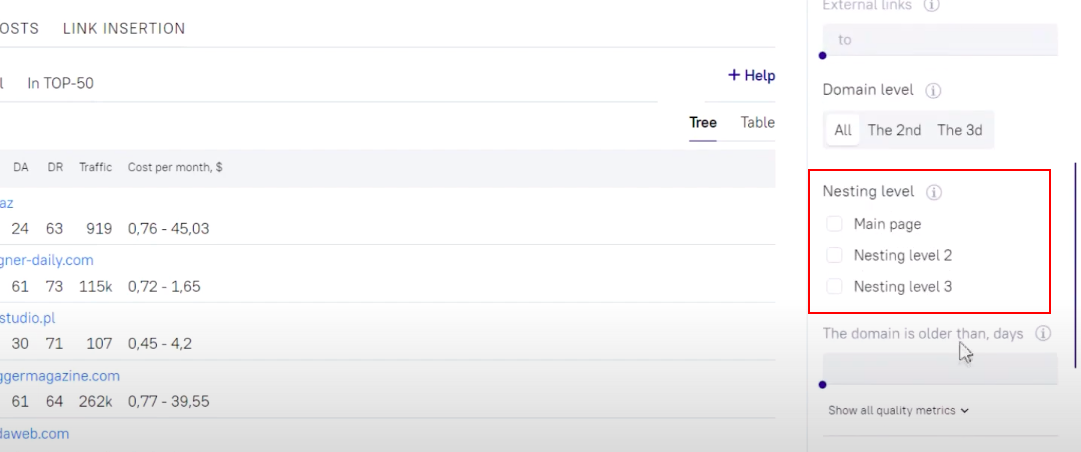
Task: Click the domain age days input field
Action: [940, 369]
